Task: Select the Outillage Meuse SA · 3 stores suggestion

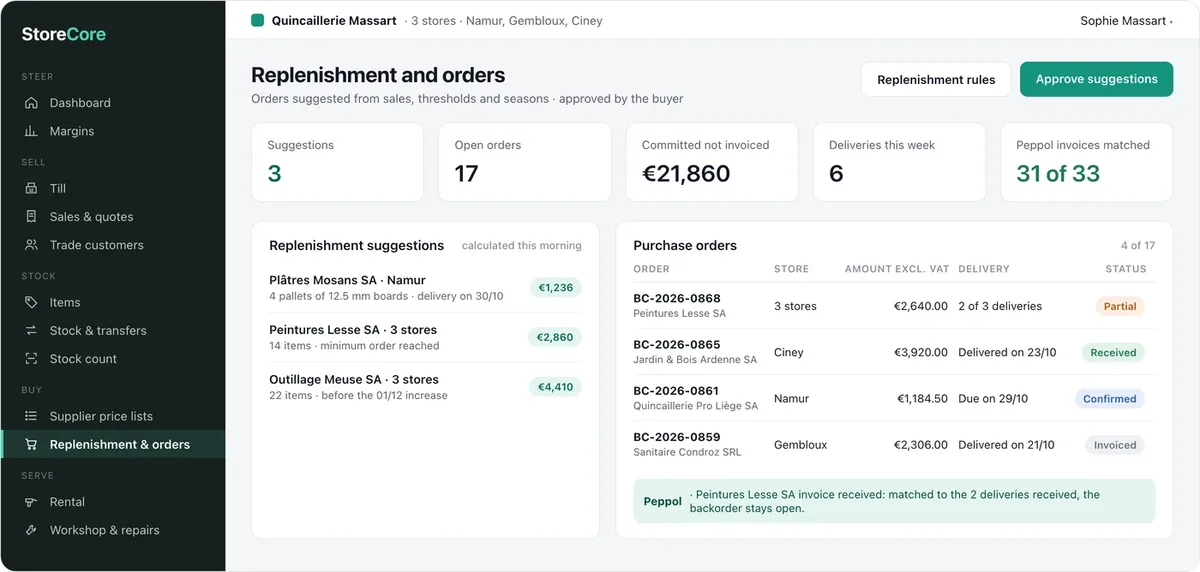Action: pos(425,387)
